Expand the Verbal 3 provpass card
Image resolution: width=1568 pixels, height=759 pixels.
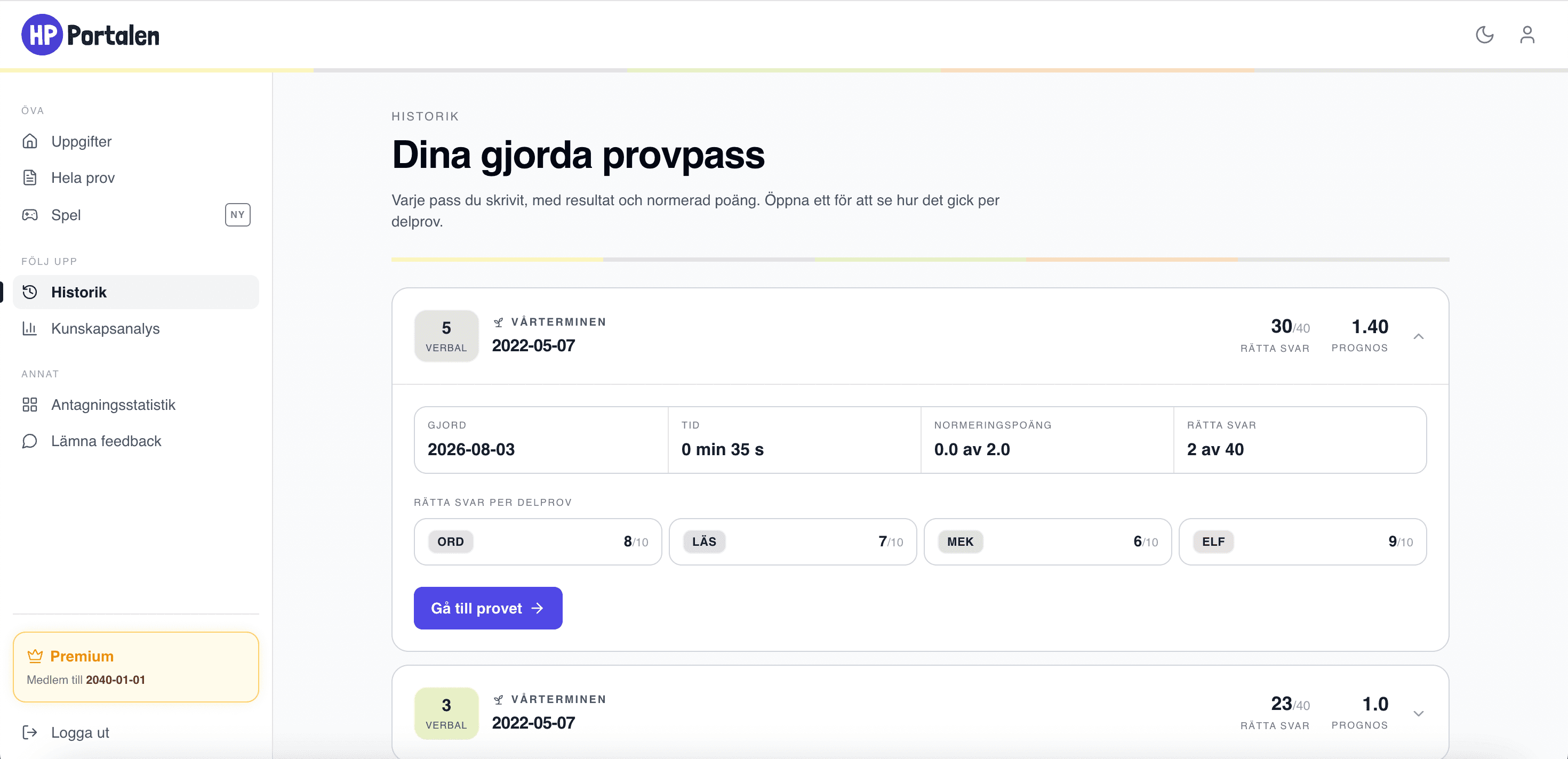1418,713
